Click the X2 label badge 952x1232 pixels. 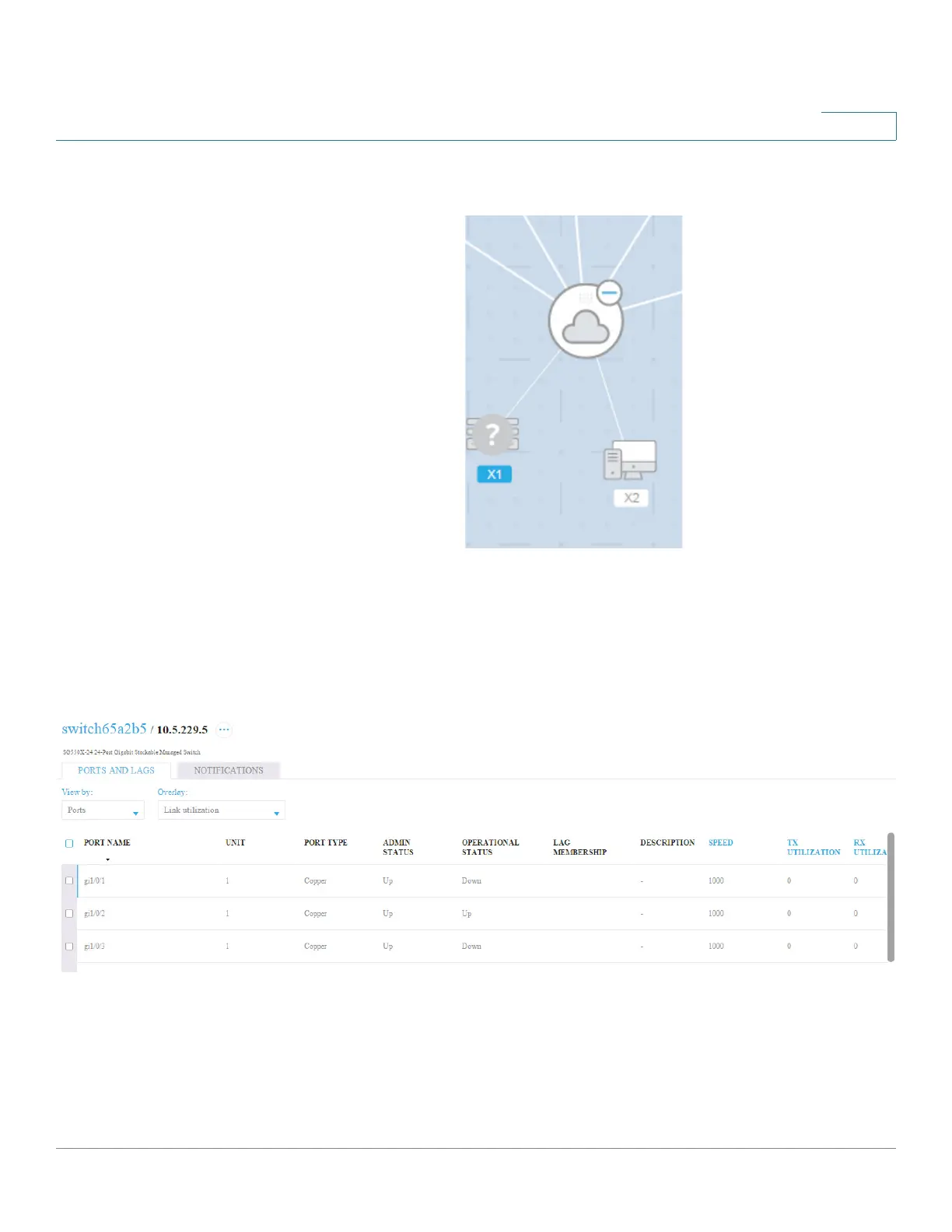pos(632,498)
